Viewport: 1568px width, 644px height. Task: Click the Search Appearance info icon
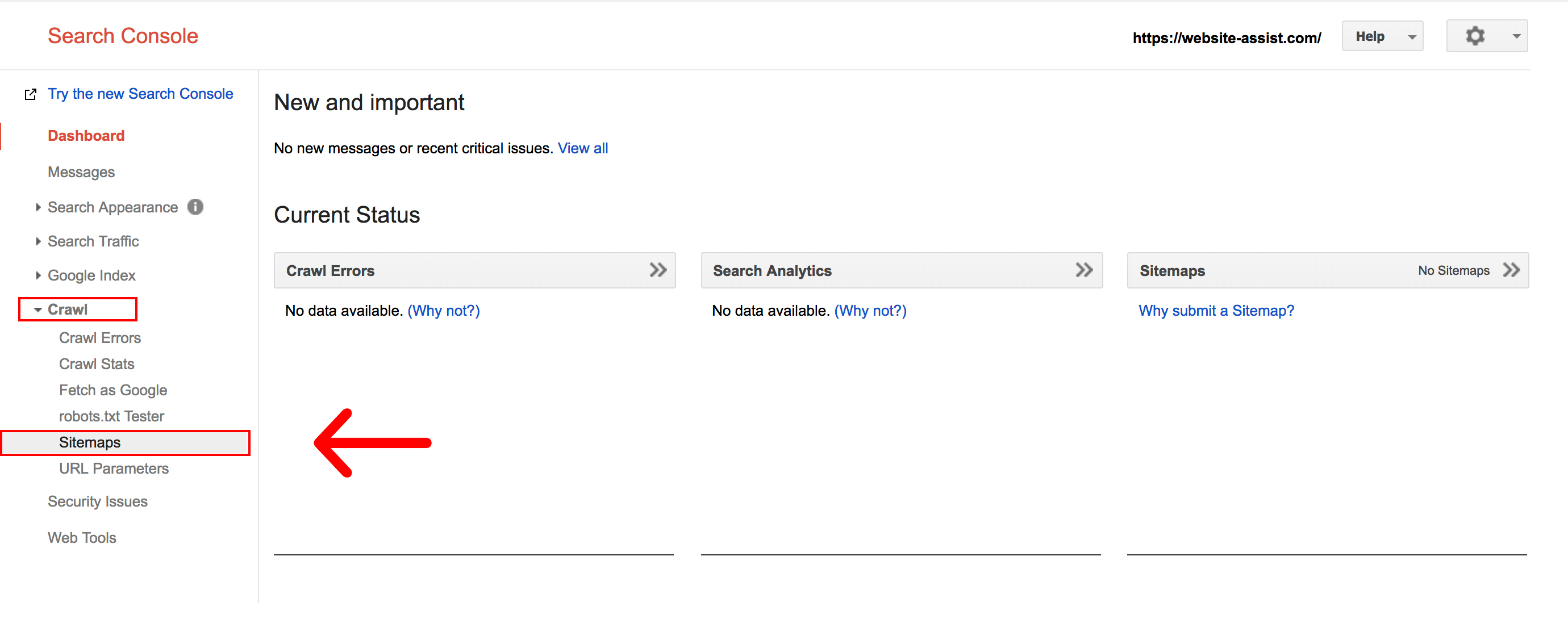tap(195, 207)
